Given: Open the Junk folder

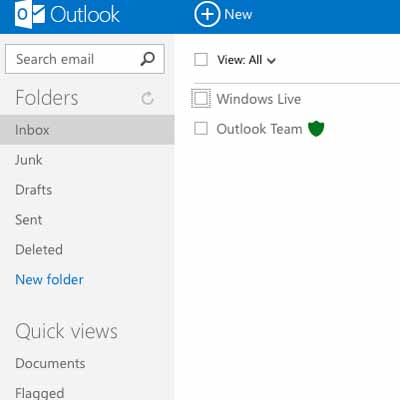Looking at the screenshot, I should 29,160.
